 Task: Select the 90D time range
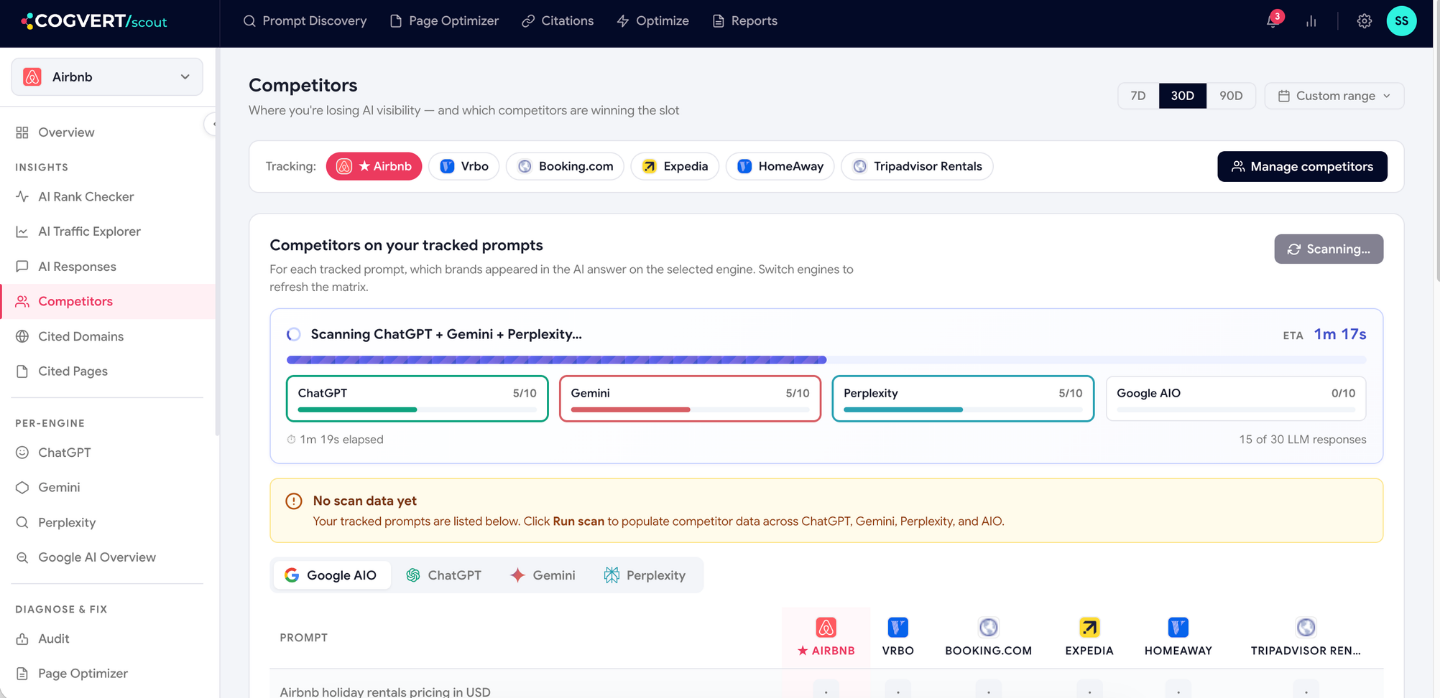[1231, 96]
